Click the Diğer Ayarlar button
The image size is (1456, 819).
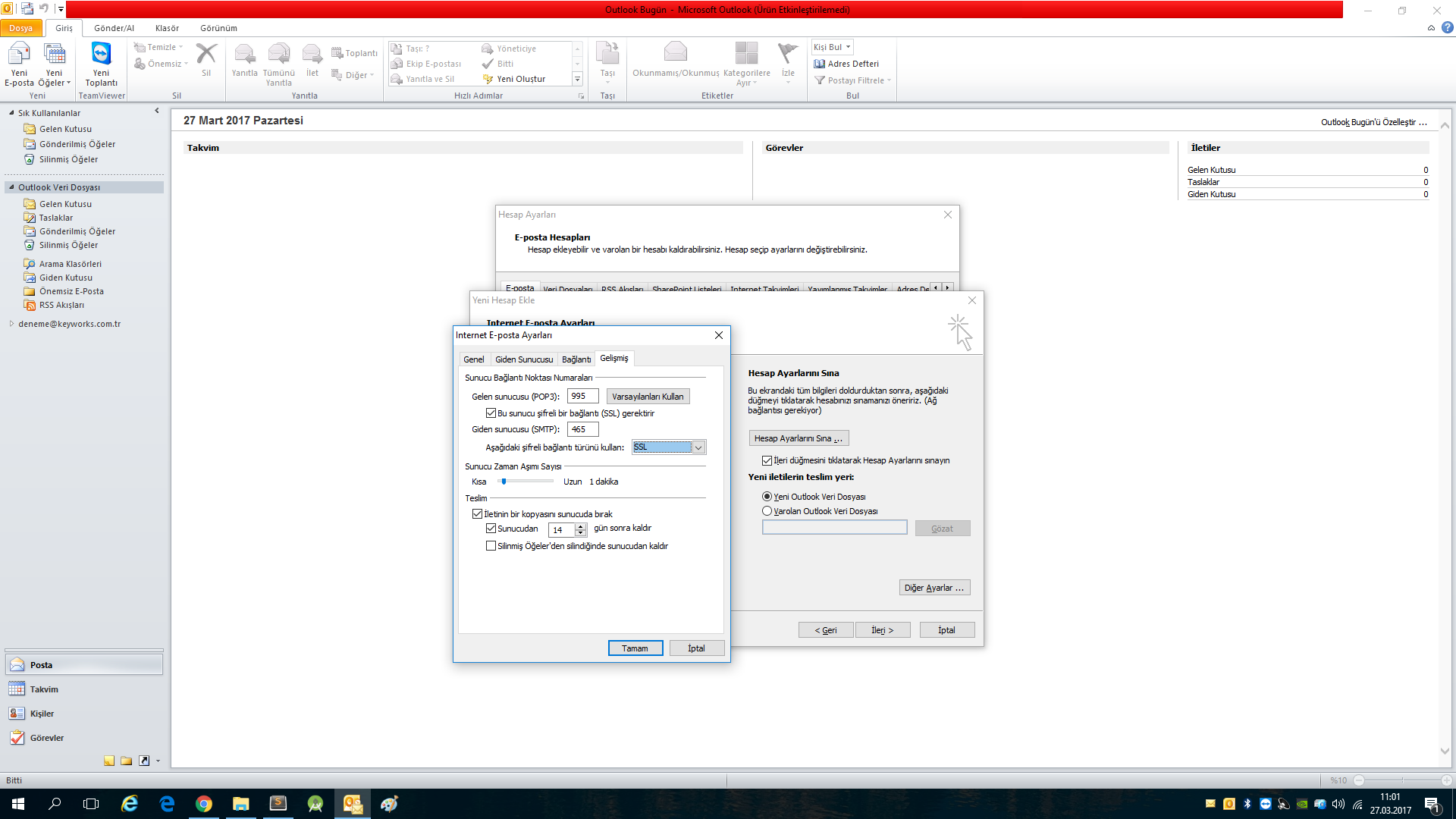(x=934, y=588)
